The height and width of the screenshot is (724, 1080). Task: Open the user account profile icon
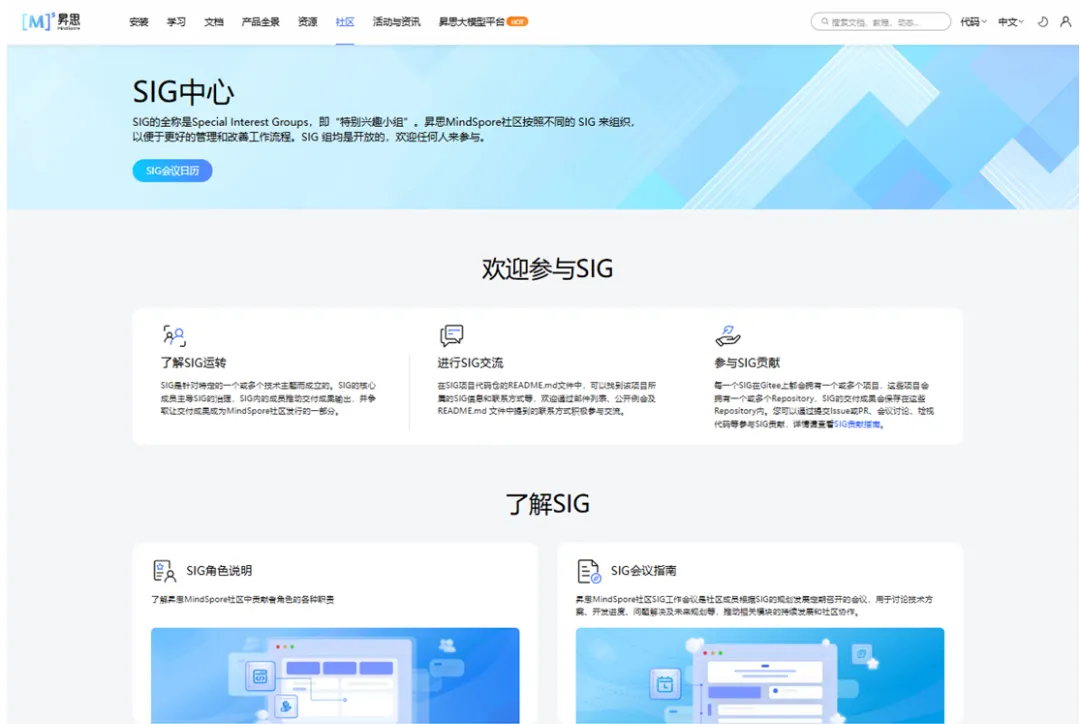[1065, 22]
